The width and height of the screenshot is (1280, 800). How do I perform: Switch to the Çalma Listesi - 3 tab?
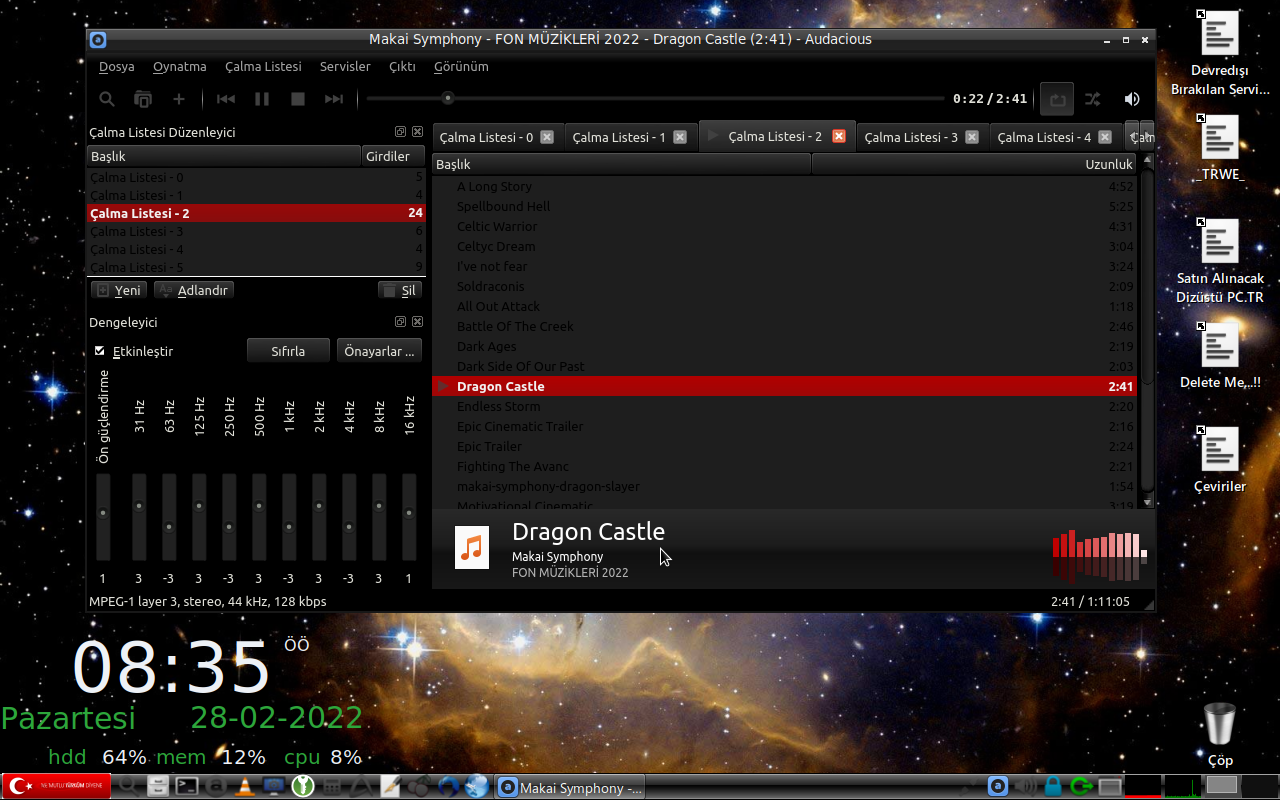click(922, 137)
